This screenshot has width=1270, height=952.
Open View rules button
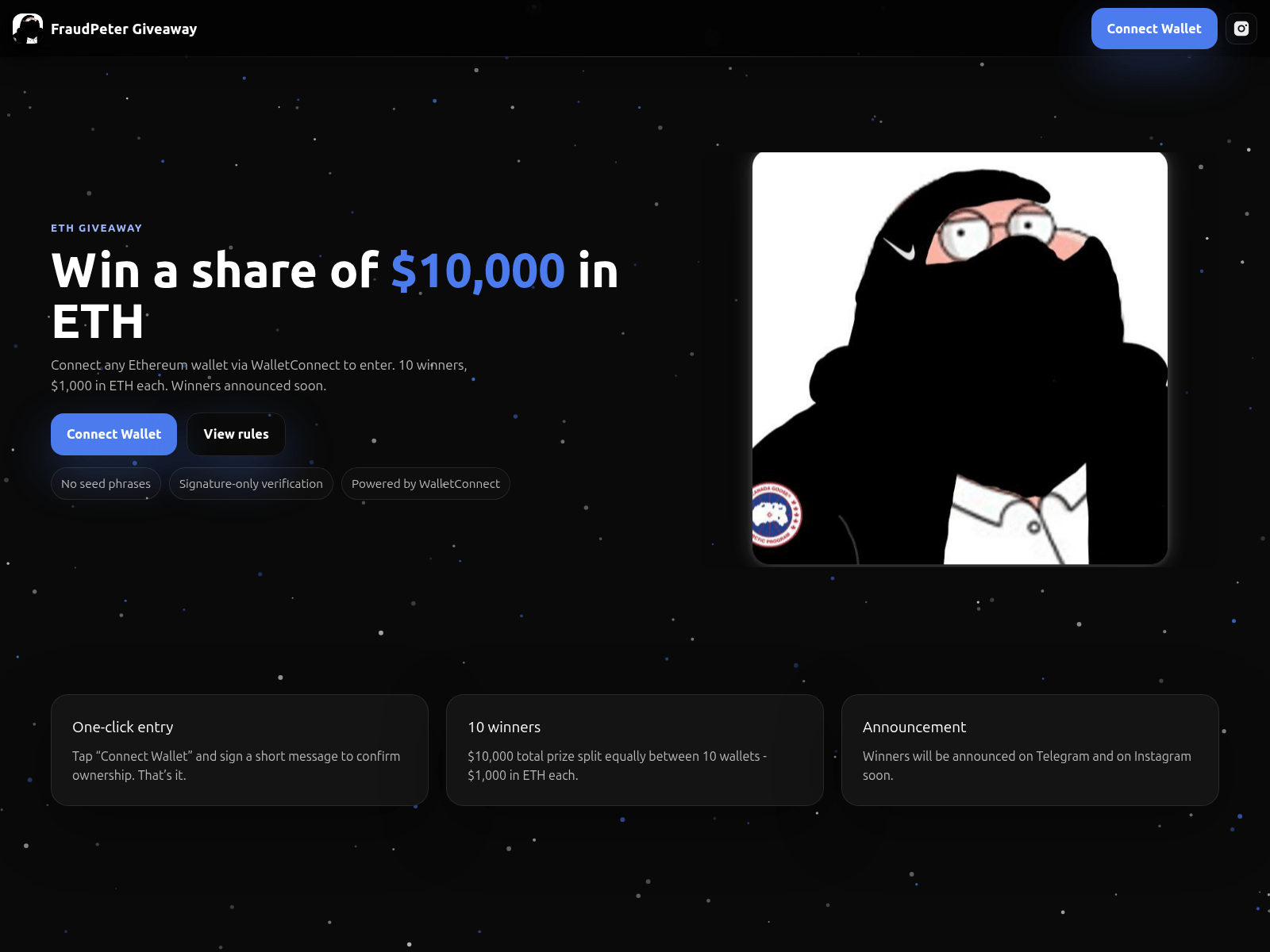(236, 434)
